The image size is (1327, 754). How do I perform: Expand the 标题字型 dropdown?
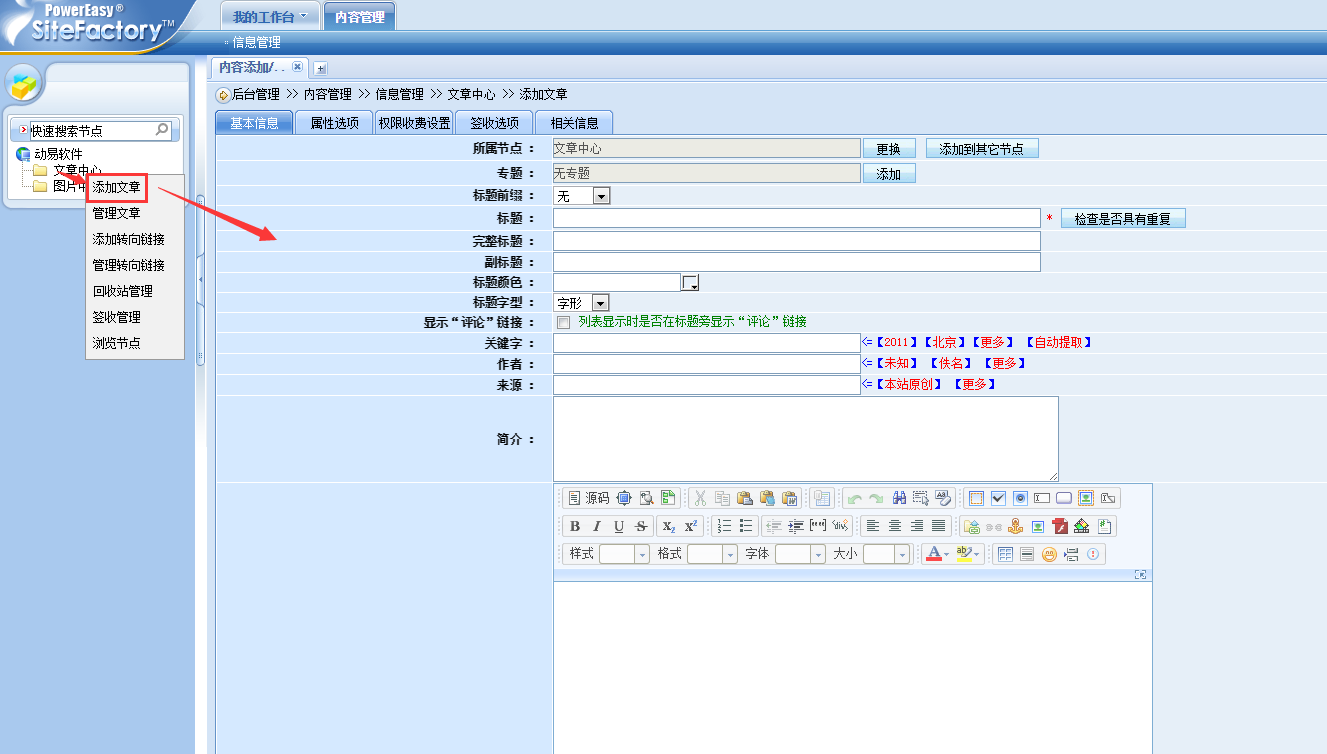[x=600, y=302]
